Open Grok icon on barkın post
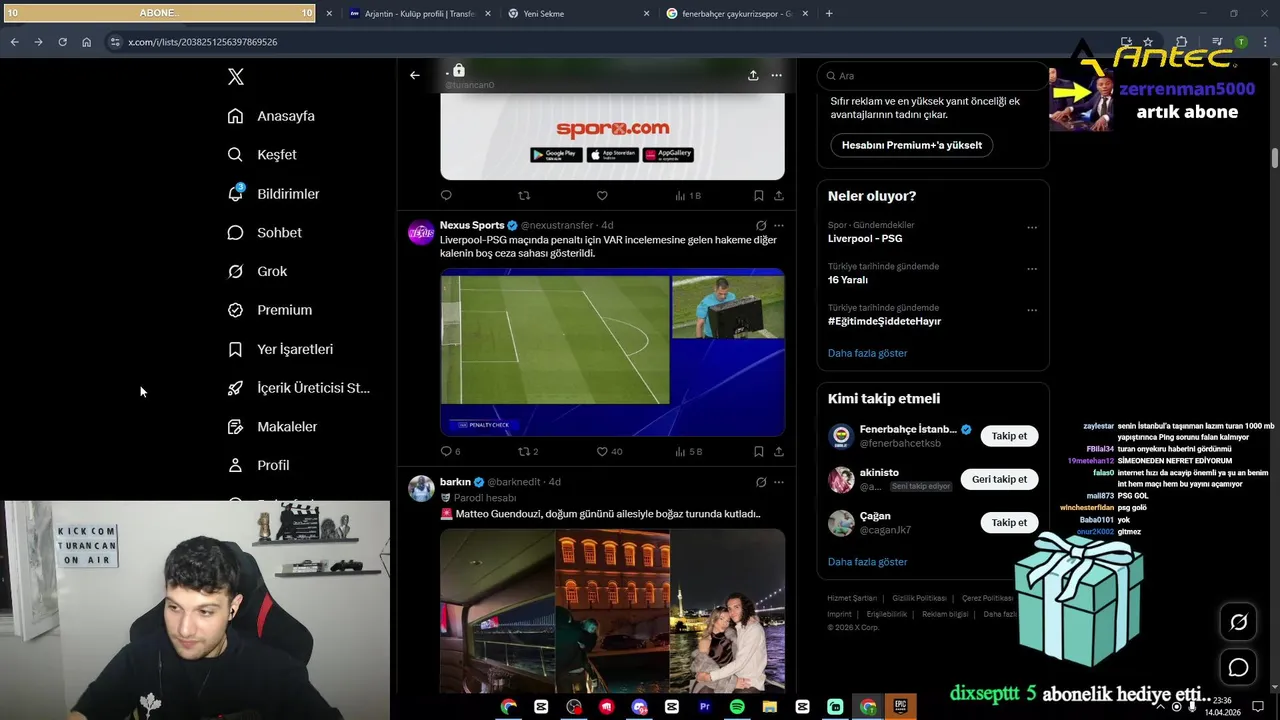This screenshot has width=1280, height=720. [x=761, y=482]
